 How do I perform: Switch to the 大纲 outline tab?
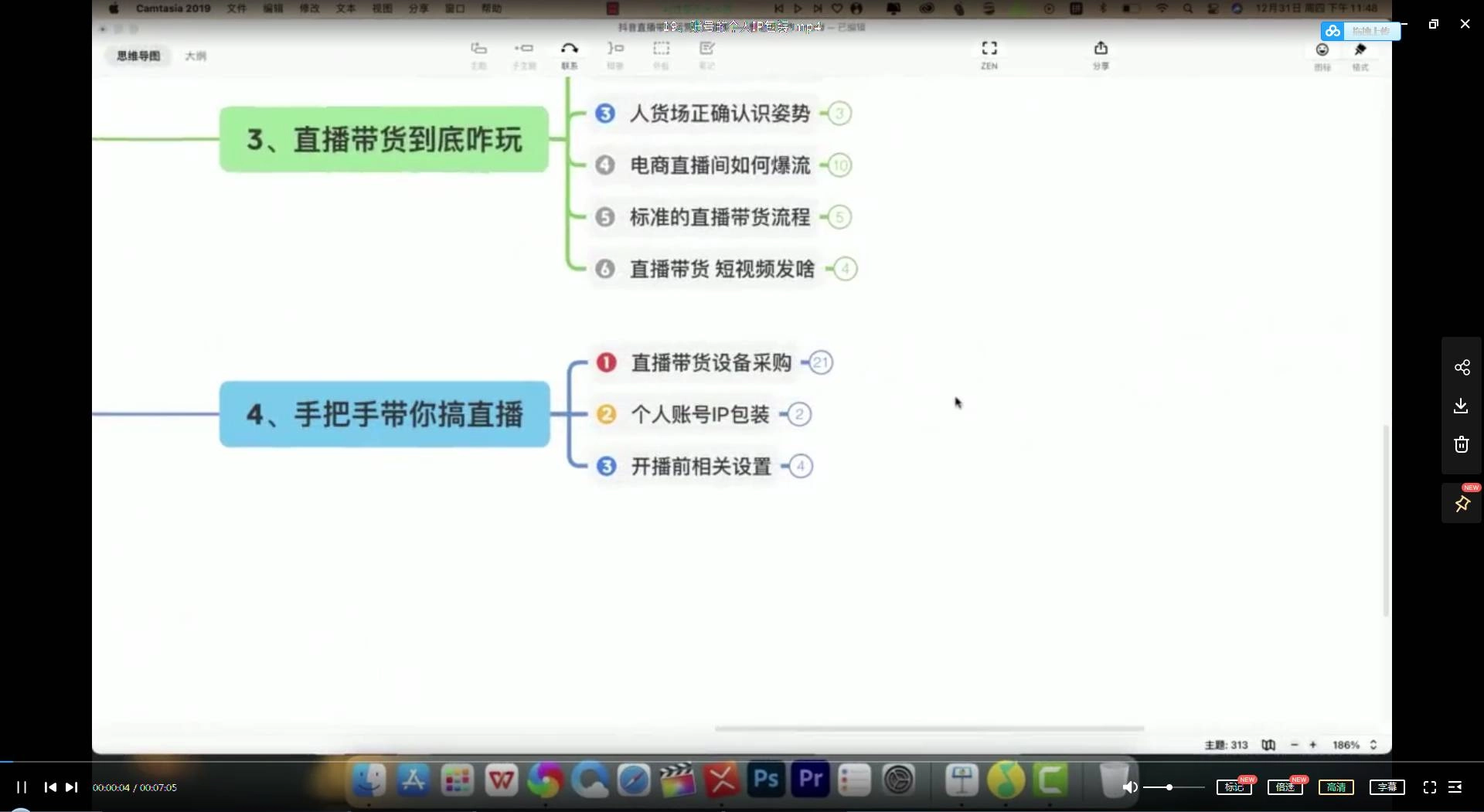tap(196, 56)
